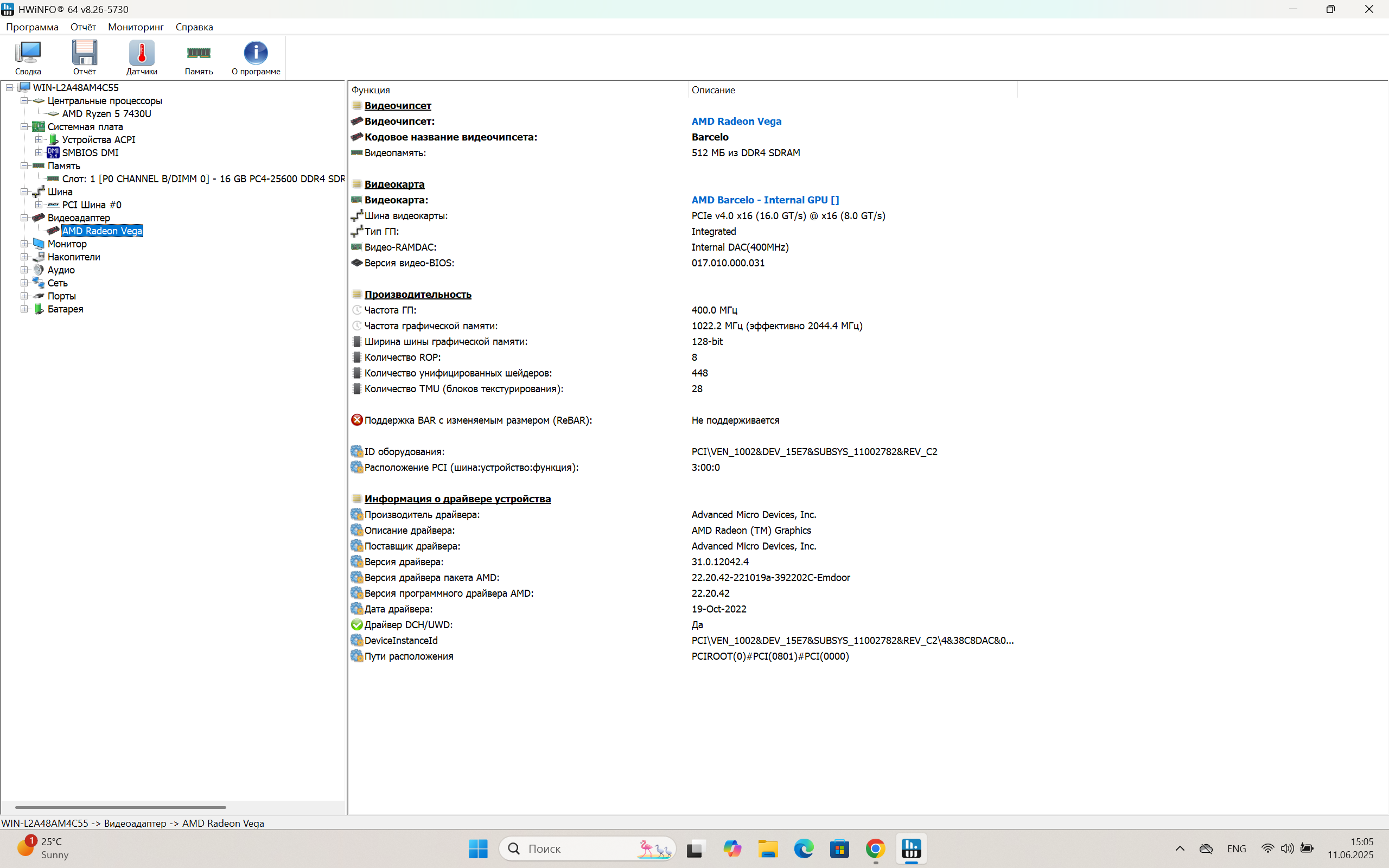Select AMD Ryzen 5 7430U tree item
This screenshot has width=1389, height=868.
coord(106,114)
